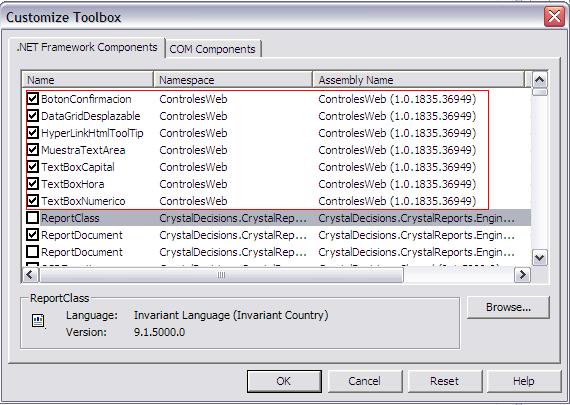The height and width of the screenshot is (405, 570).
Task: Uncheck the BotonConfirmacion checkbox
Action: point(33,99)
